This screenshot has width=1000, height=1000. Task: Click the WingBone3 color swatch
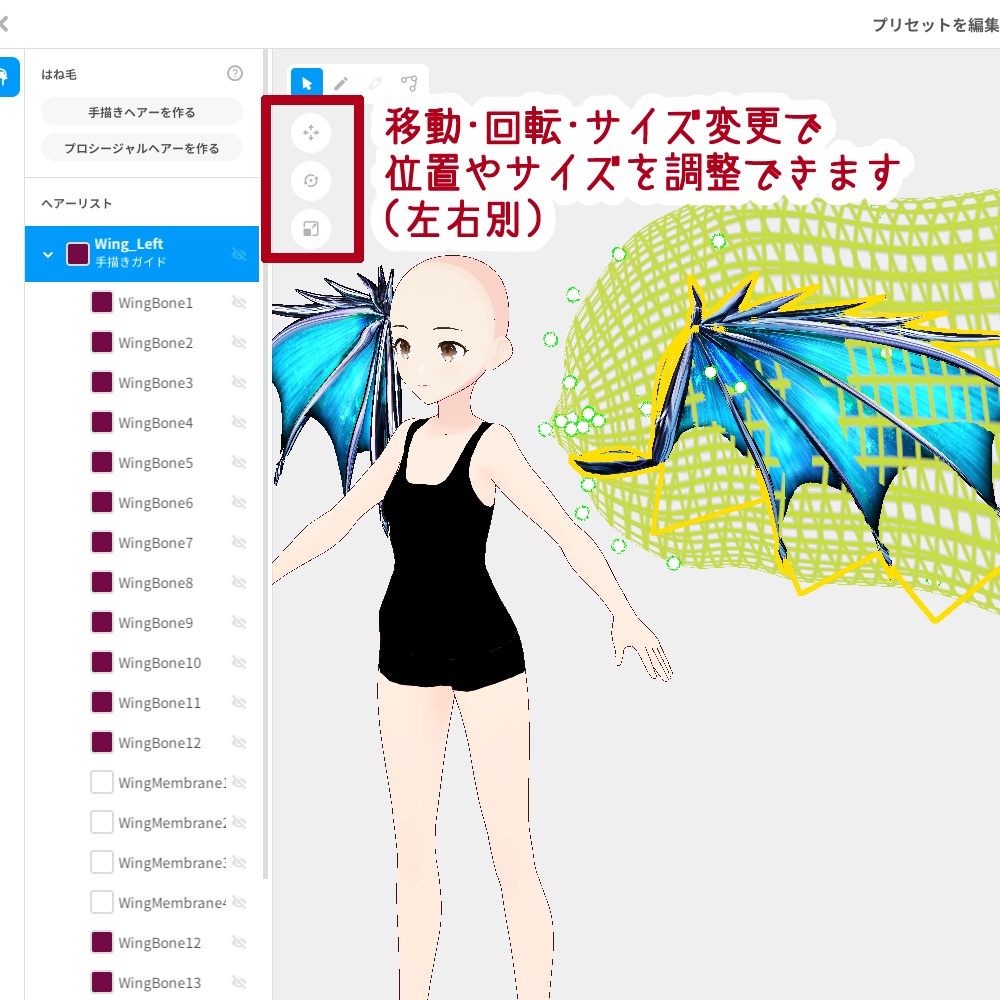tap(101, 382)
